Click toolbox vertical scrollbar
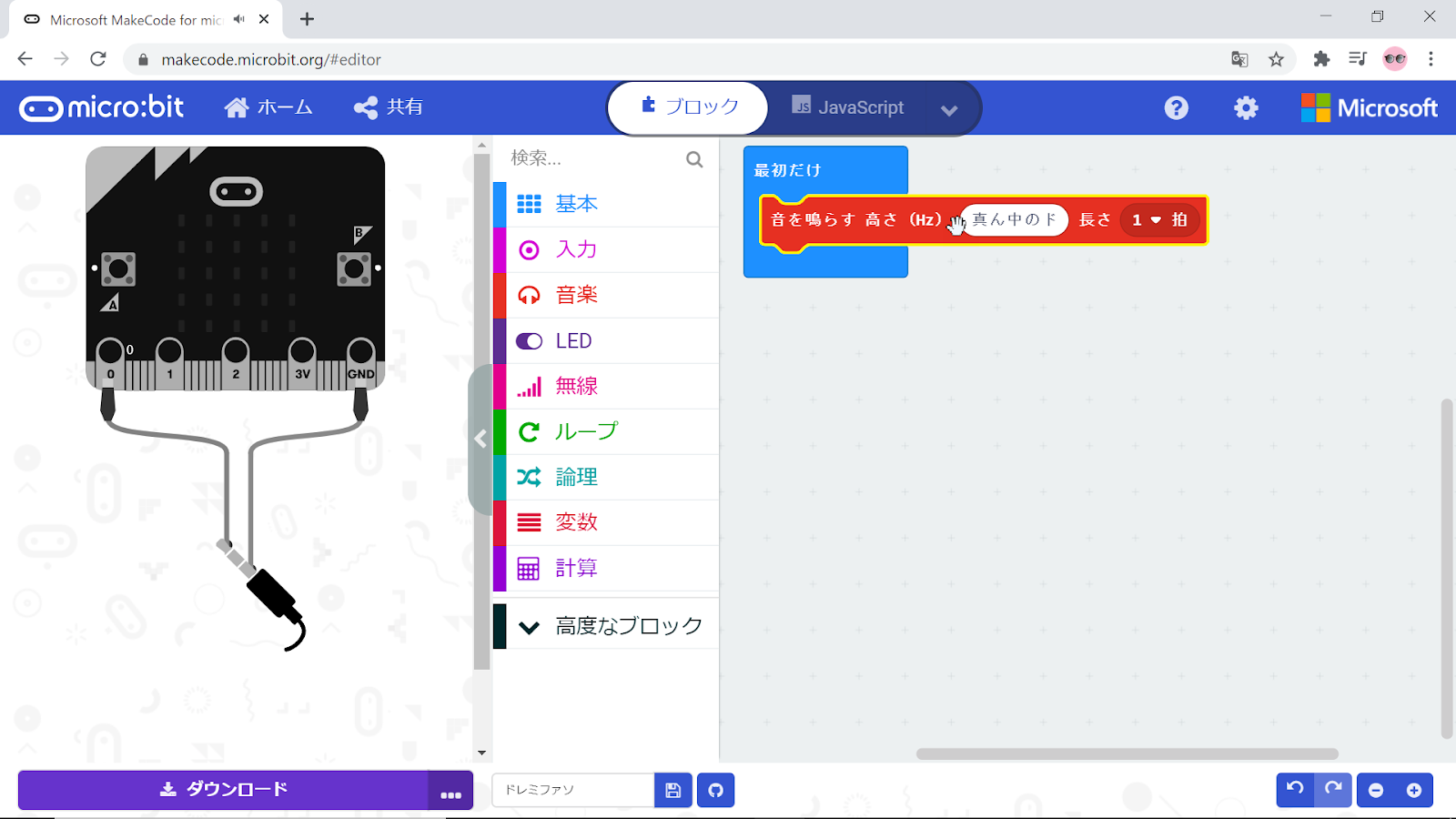Viewport: 1456px width, 819px height. click(x=482, y=409)
